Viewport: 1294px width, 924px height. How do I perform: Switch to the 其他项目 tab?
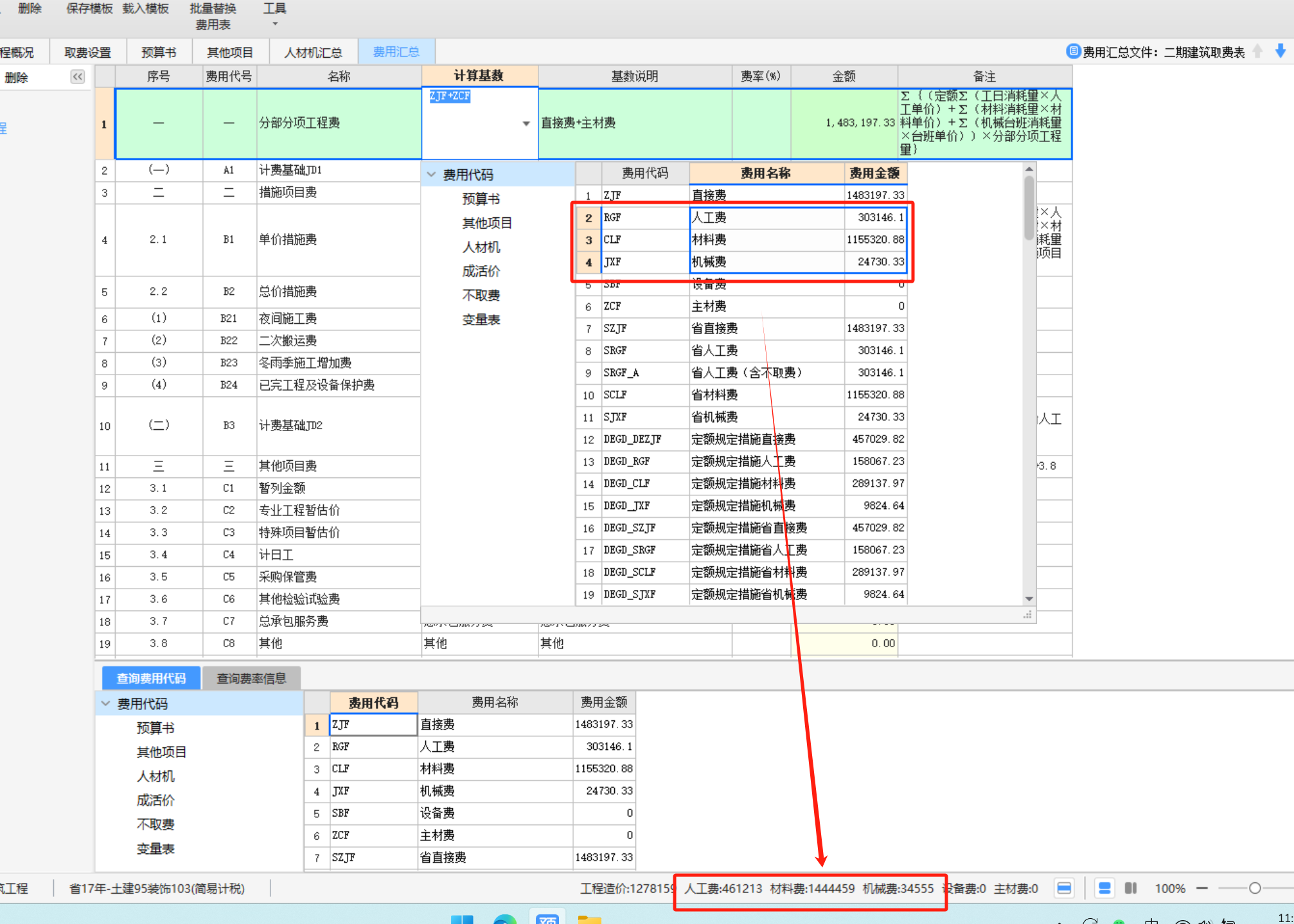point(230,52)
